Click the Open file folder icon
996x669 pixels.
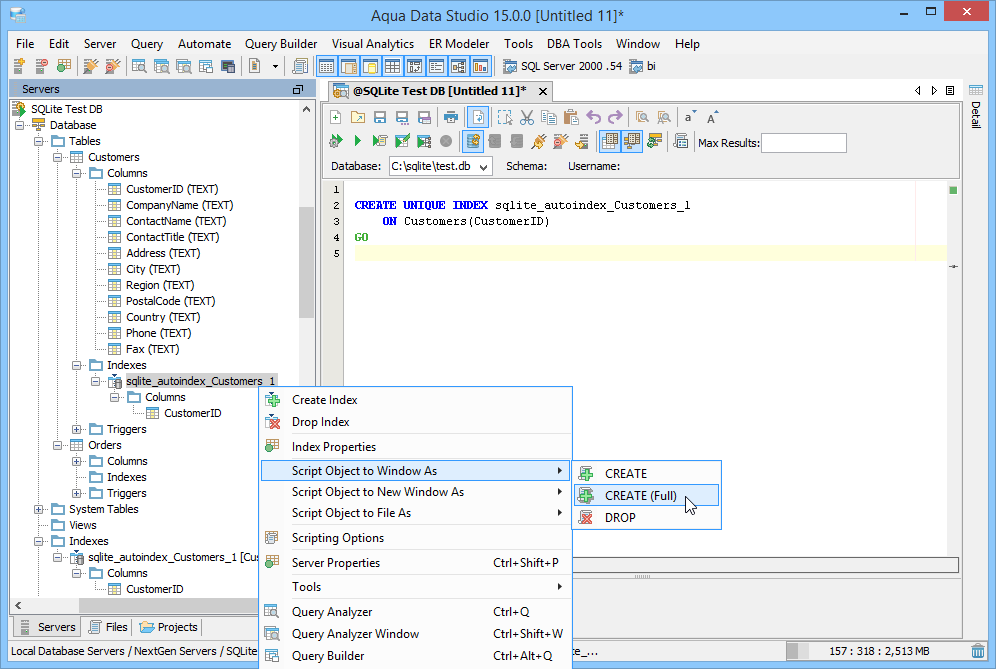click(x=358, y=118)
